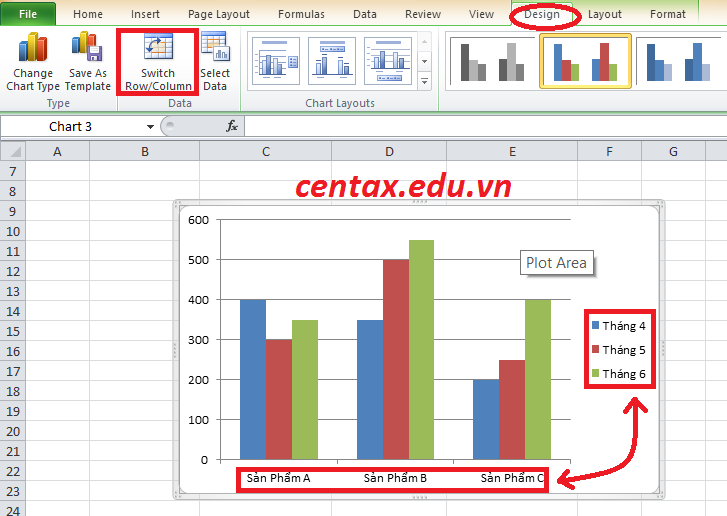Switch to the Data tab

pyautogui.click(x=365, y=14)
